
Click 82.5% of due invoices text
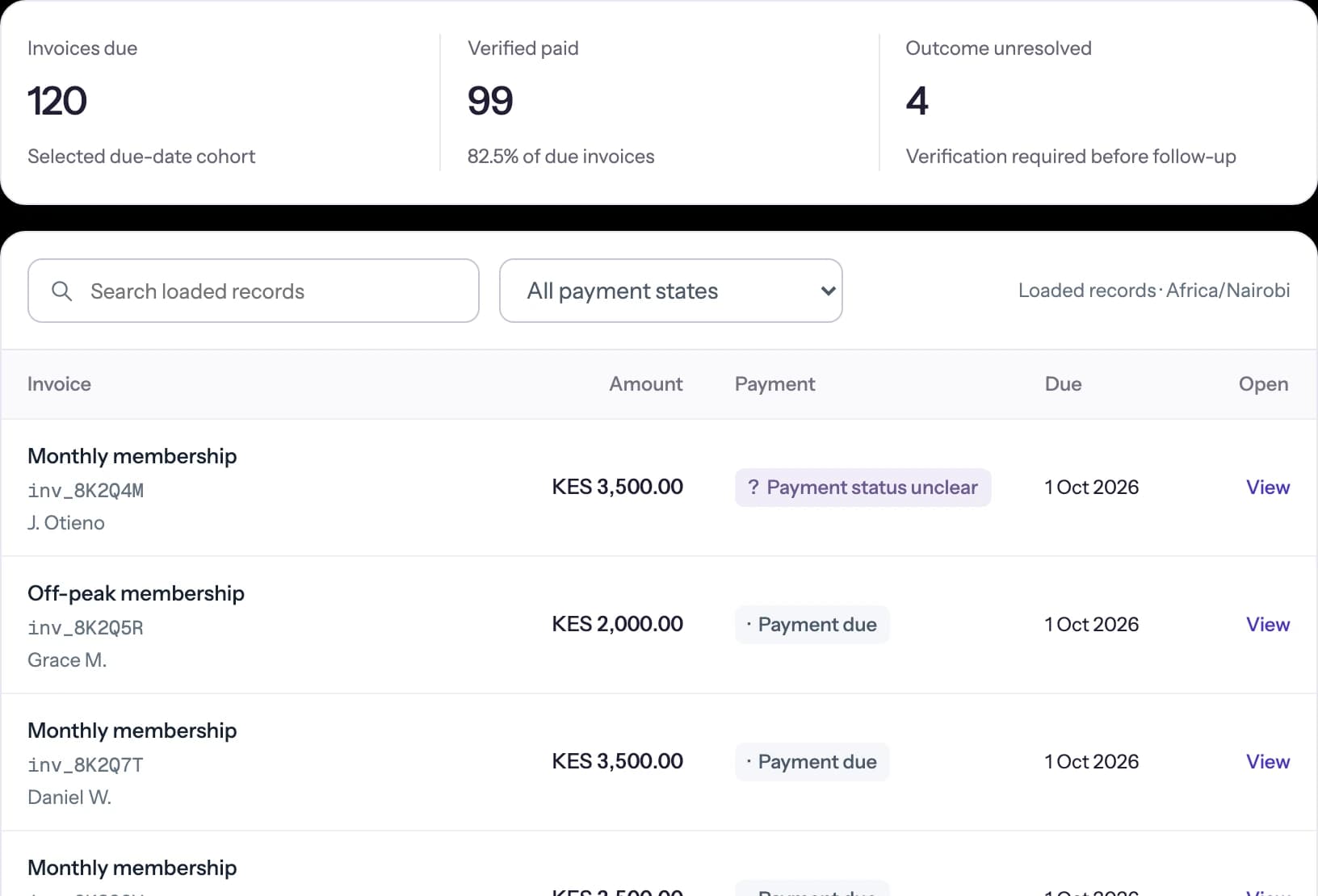[x=561, y=157]
